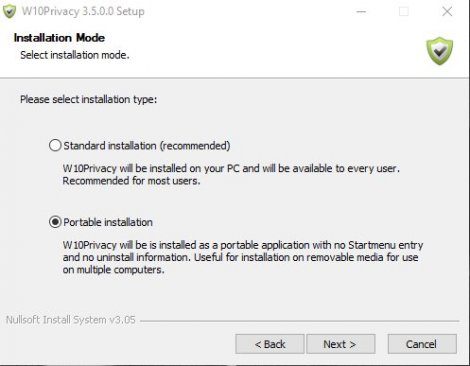470x366 pixels.
Task: Select Standard installation radio button
Action: 55,146
